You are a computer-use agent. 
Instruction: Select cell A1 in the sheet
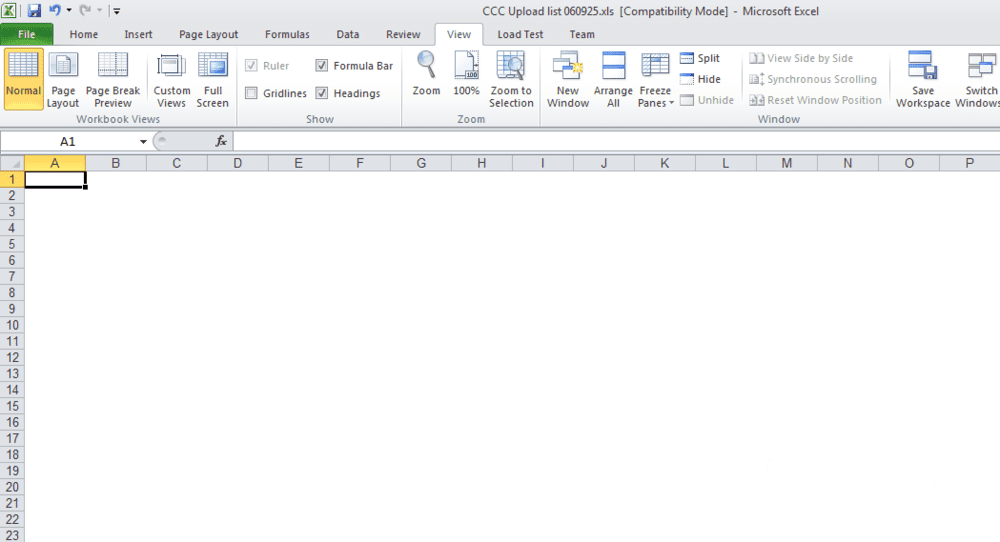[55, 180]
